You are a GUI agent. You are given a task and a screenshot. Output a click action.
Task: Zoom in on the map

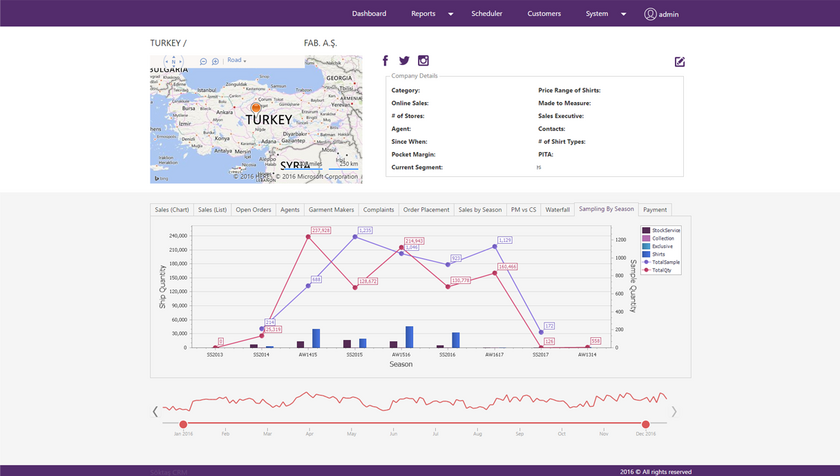click(x=215, y=61)
